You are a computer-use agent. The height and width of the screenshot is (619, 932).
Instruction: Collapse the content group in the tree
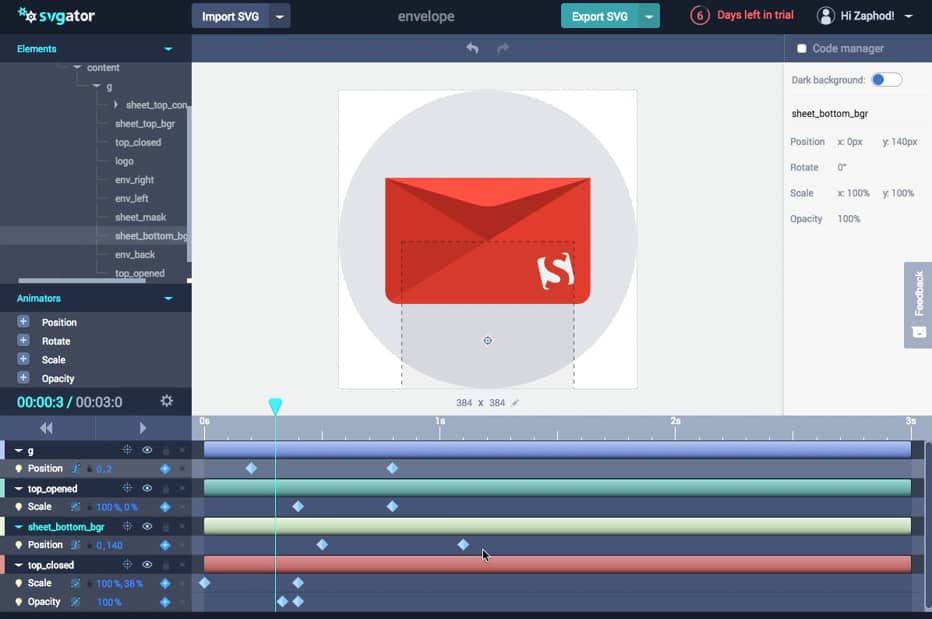(x=77, y=67)
